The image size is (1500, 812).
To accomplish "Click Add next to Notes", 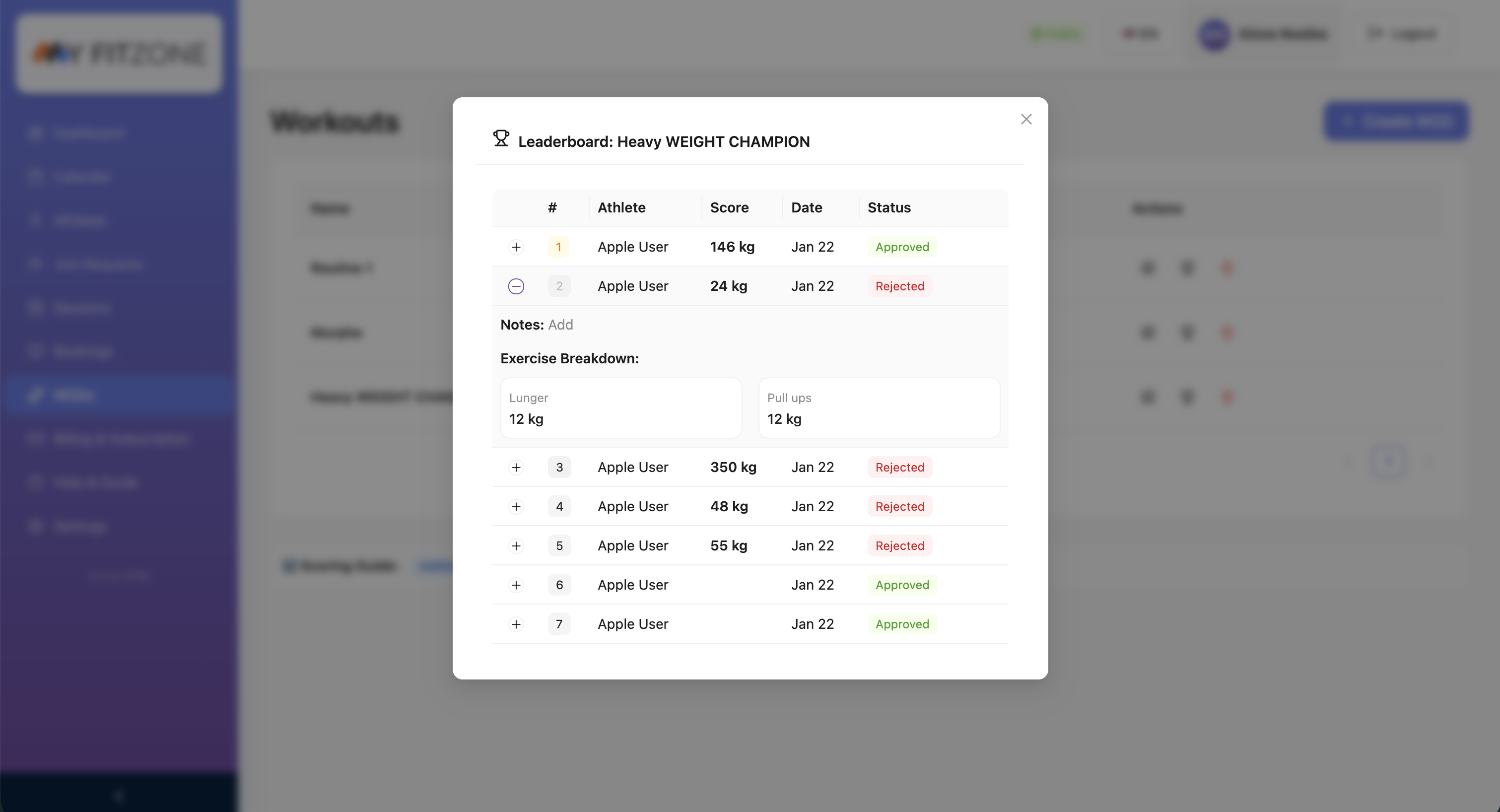I will coord(560,324).
